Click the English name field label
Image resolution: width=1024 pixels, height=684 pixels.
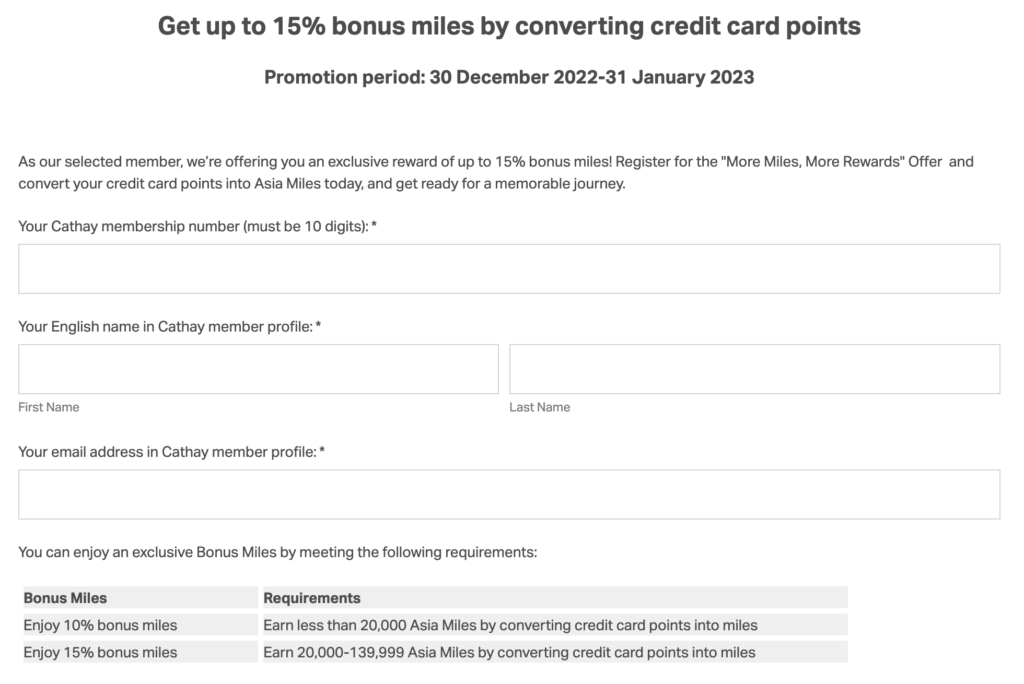pos(167,326)
